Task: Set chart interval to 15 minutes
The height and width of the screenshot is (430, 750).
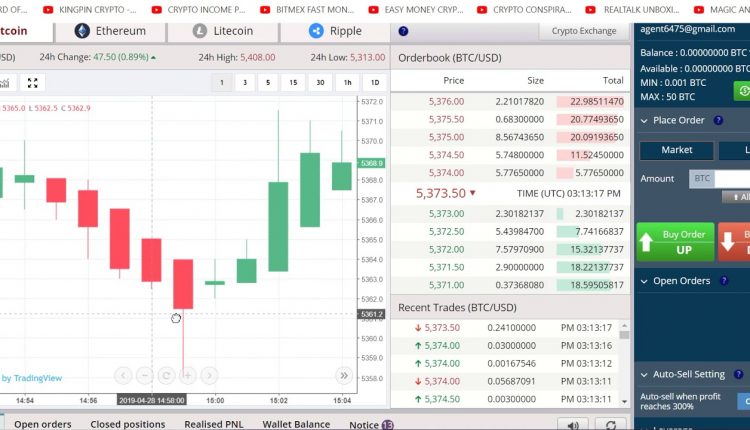Action: [293, 83]
